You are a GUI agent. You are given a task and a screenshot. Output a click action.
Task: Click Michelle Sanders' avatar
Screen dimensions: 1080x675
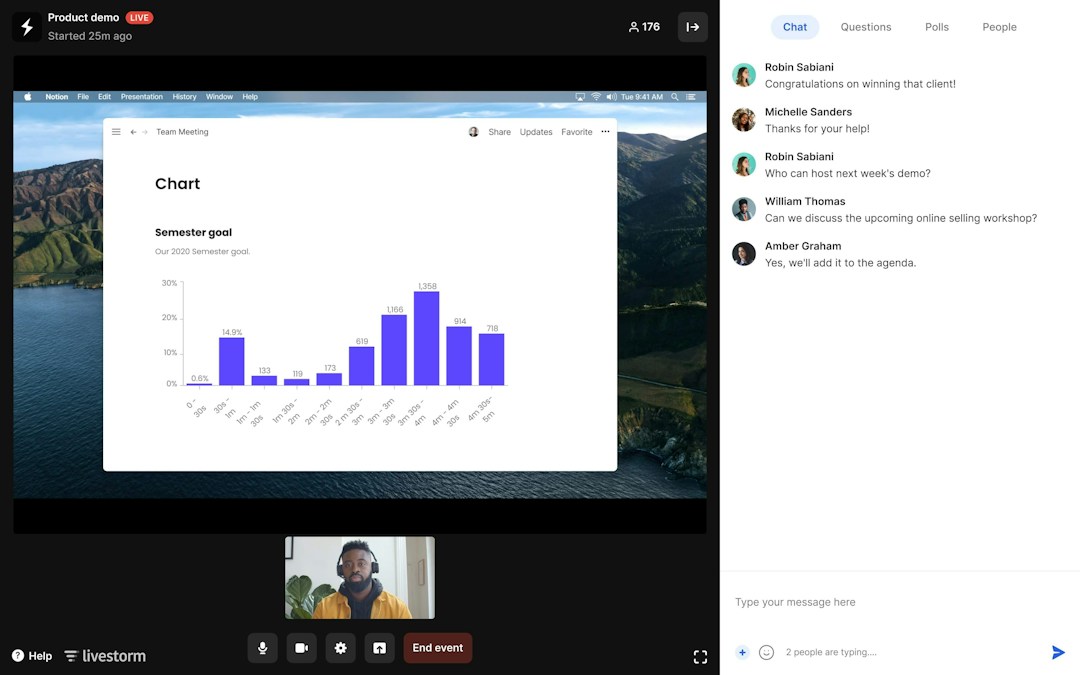pyautogui.click(x=744, y=120)
